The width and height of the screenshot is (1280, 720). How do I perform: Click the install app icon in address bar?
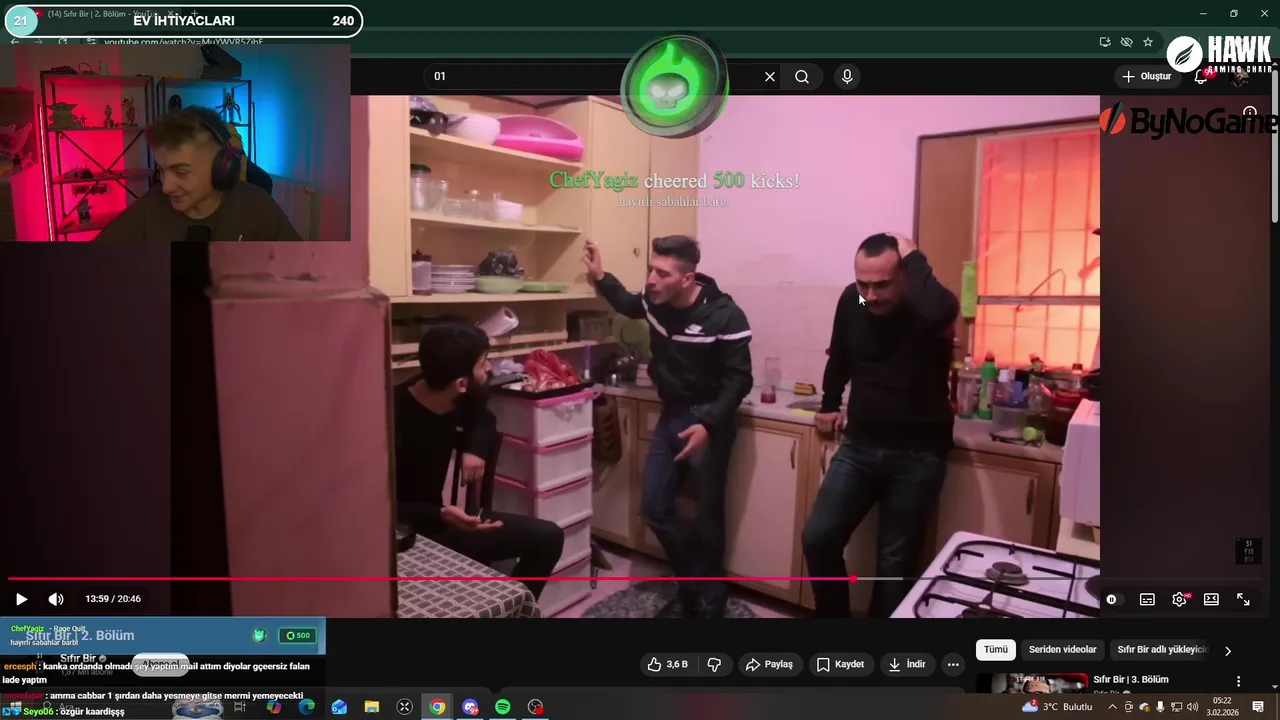click(x=1104, y=42)
